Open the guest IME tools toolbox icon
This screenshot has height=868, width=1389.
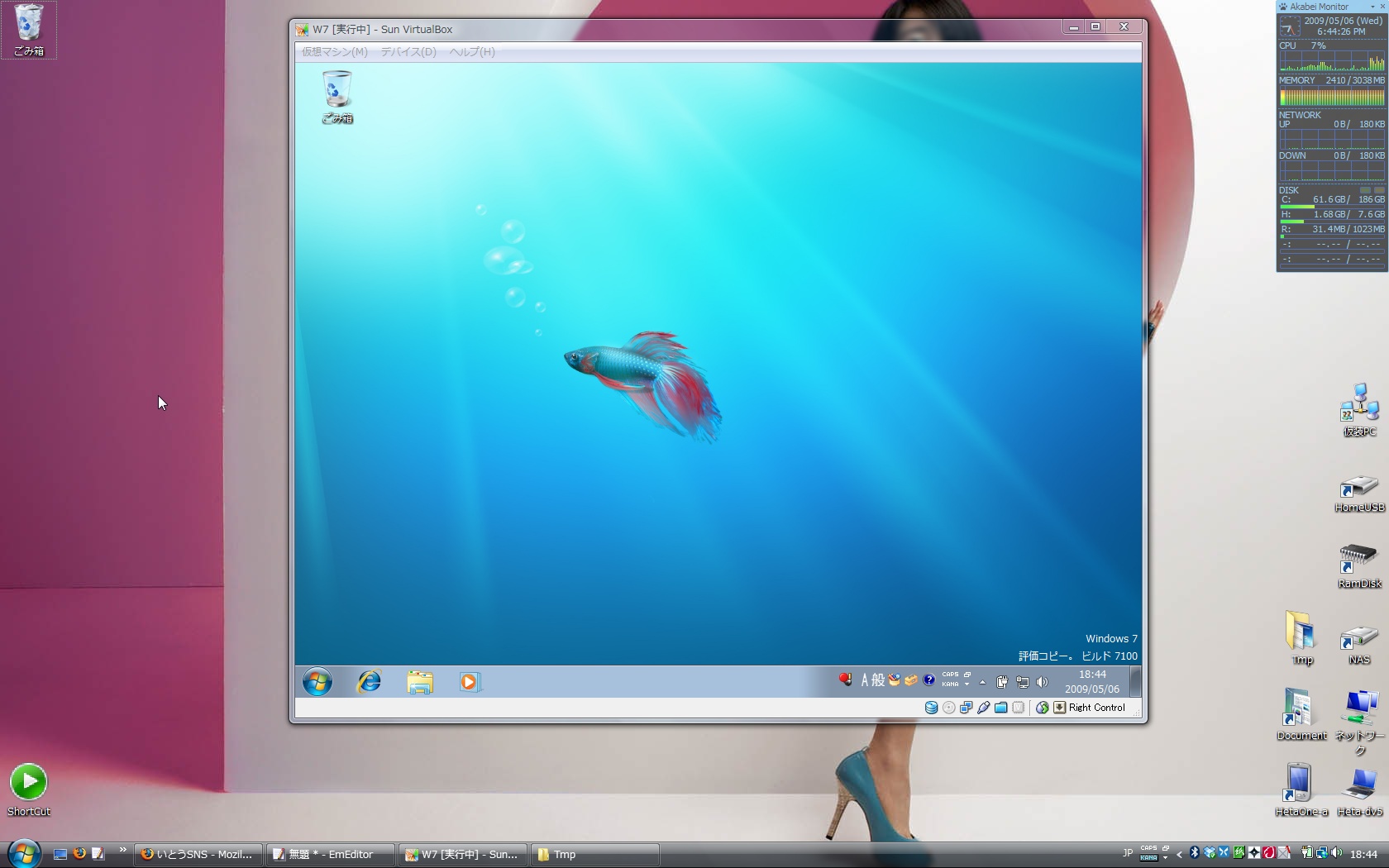click(911, 680)
